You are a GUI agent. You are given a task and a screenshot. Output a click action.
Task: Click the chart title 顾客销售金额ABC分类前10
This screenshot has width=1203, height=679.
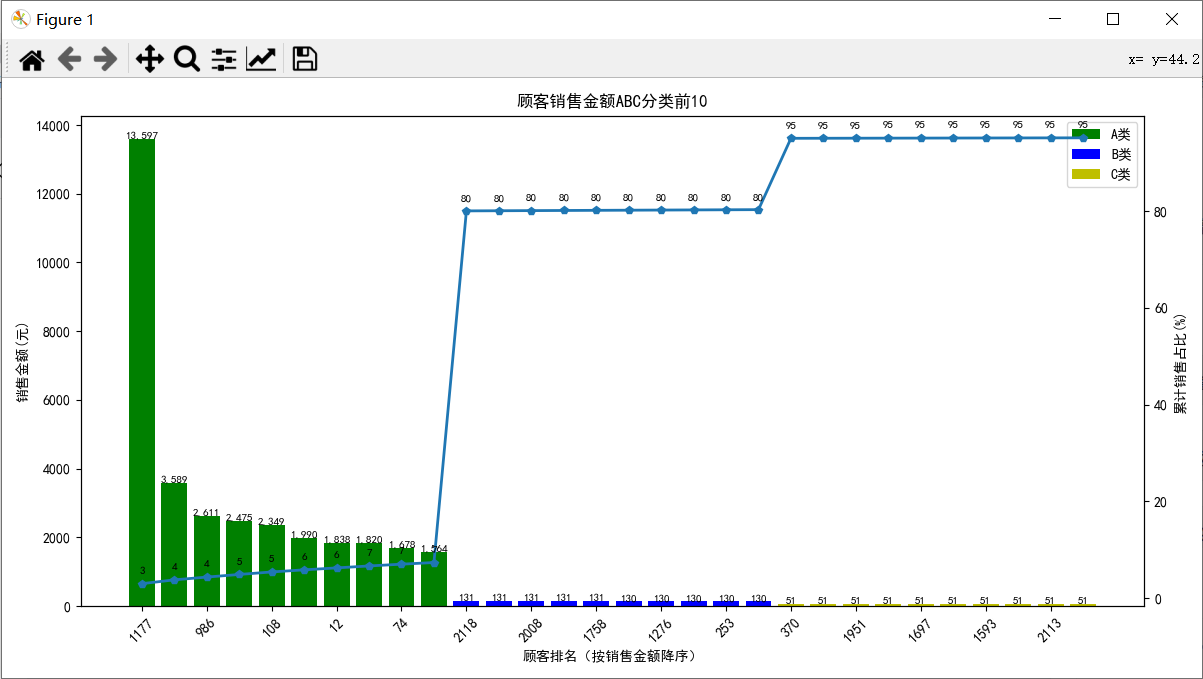coord(614,101)
